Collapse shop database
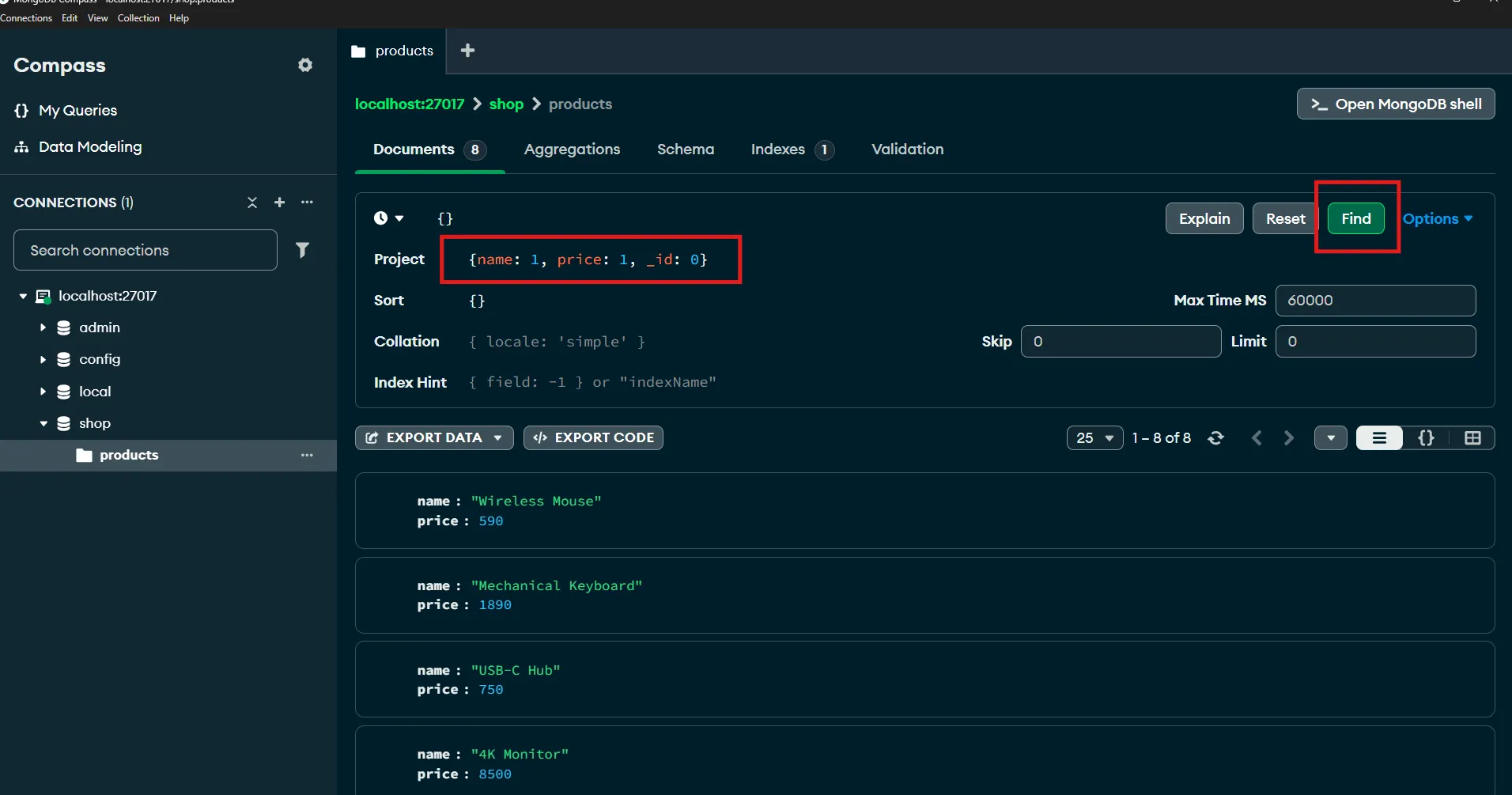1512x795 pixels. pyautogui.click(x=43, y=423)
